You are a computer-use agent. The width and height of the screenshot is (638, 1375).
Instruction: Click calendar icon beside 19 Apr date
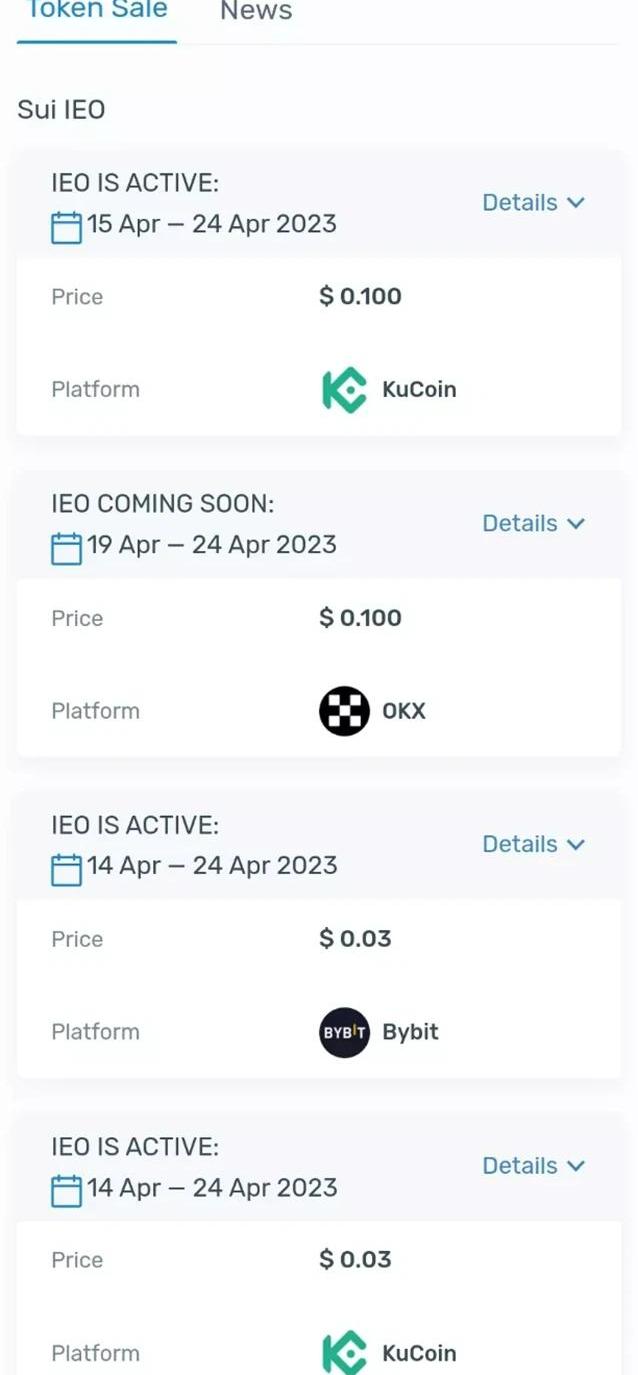click(66, 547)
